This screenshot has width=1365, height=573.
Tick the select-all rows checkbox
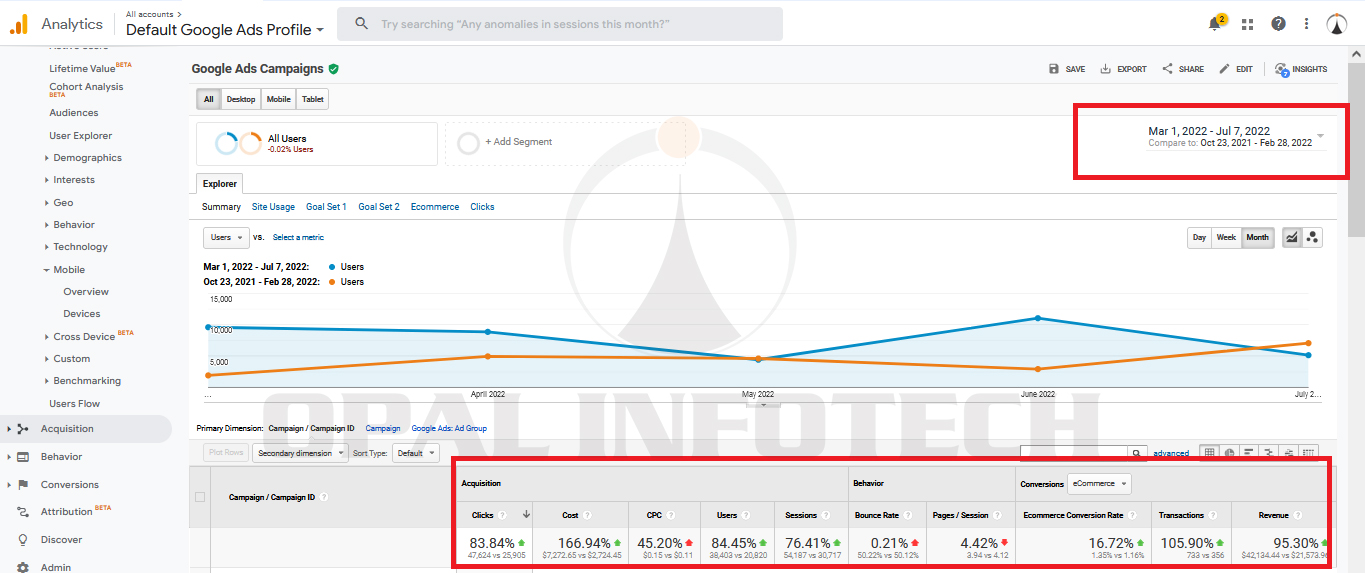200,497
